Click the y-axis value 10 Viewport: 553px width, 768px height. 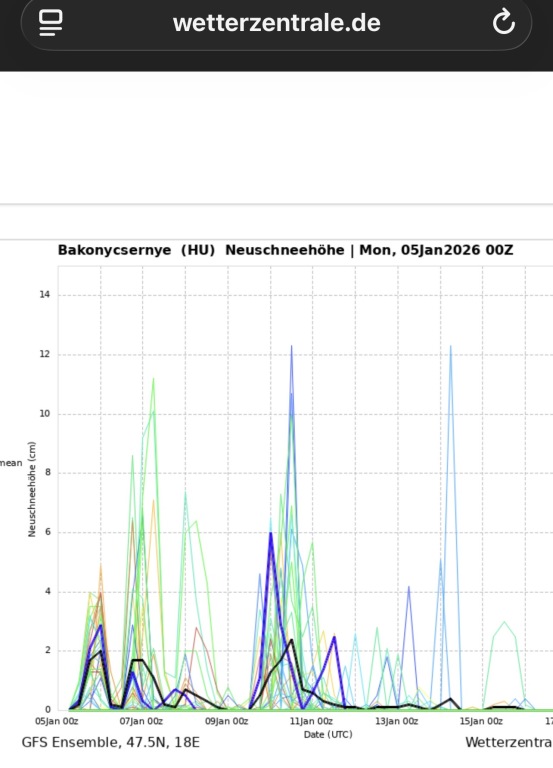point(45,413)
